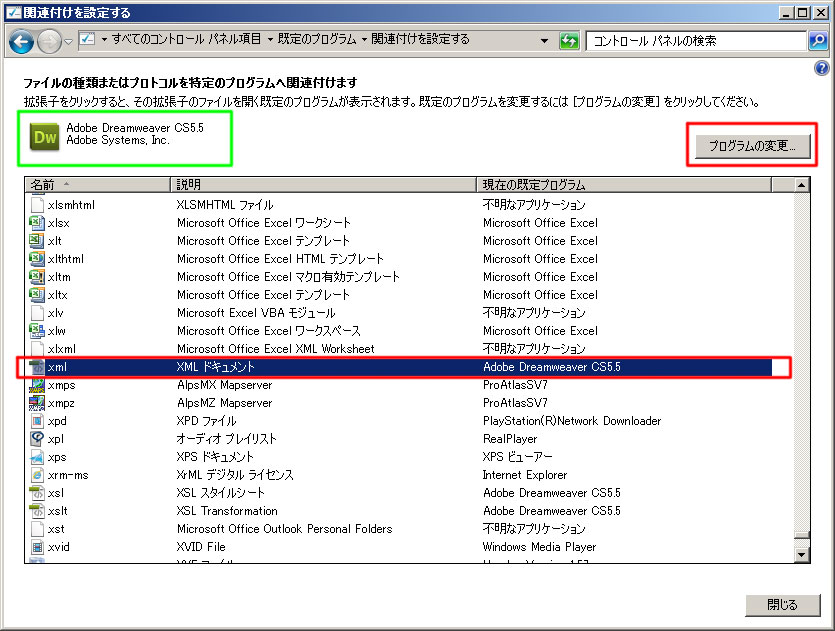Image resolution: width=835 pixels, height=631 pixels.
Task: Open the recent pages dropdown arrow
Action: 69,42
